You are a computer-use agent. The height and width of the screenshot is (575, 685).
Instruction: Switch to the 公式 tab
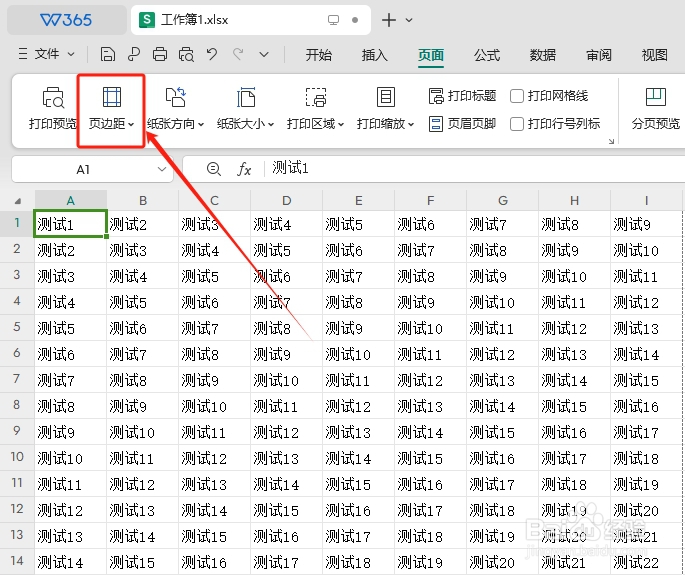487,55
